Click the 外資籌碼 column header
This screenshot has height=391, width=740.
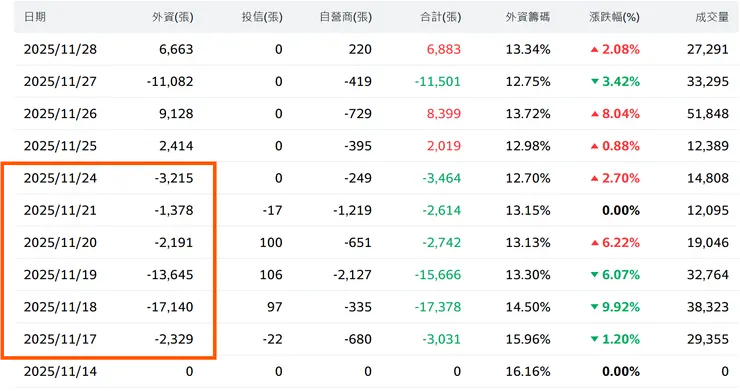coord(528,17)
